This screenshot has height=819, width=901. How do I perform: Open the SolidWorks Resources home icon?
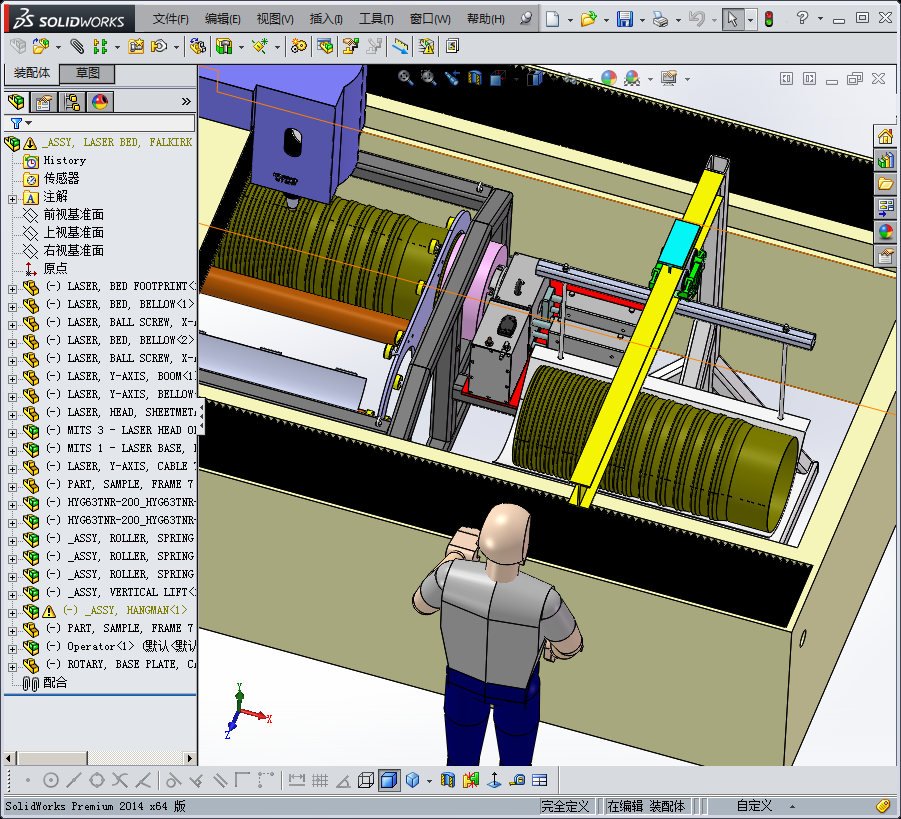(x=885, y=137)
